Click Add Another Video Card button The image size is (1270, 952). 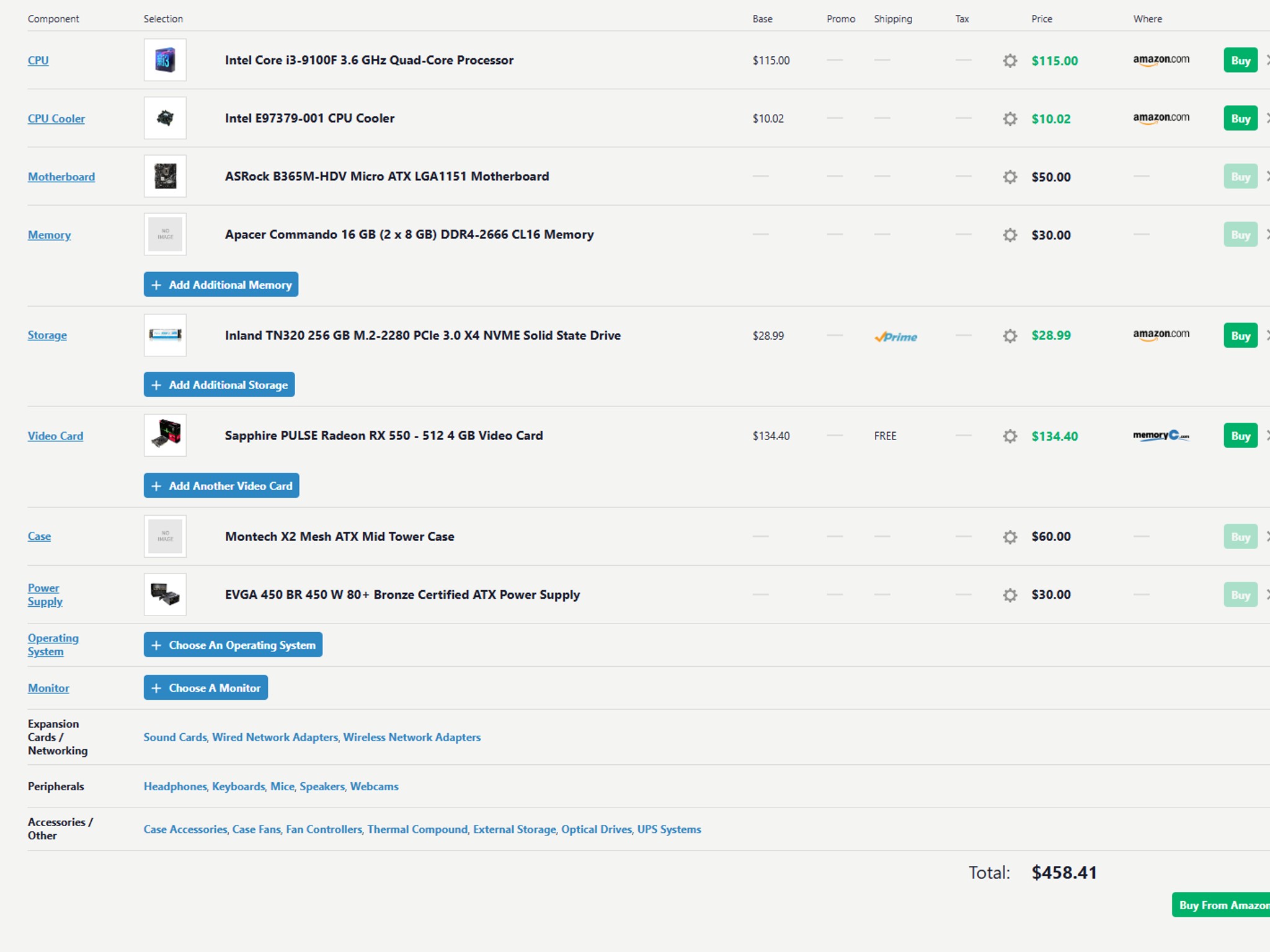[221, 485]
